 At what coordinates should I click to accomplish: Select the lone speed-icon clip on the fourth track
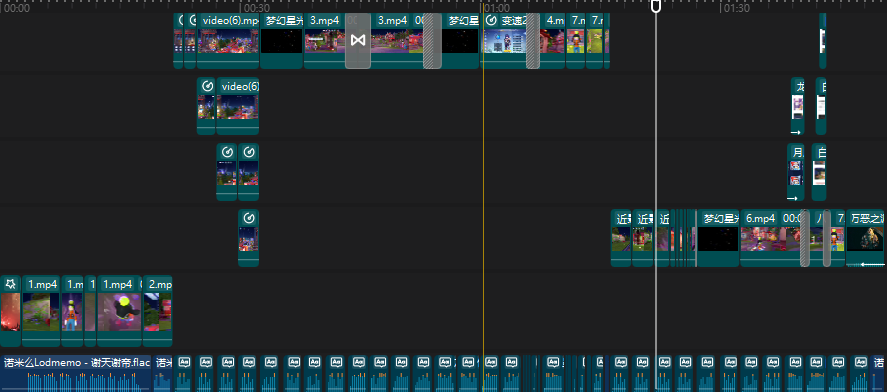pyautogui.click(x=248, y=238)
